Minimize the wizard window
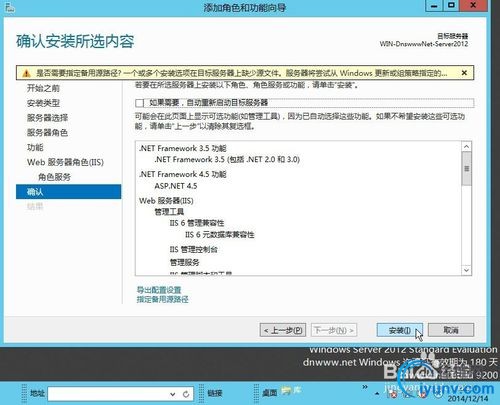500x405 pixels. [x=434, y=6]
